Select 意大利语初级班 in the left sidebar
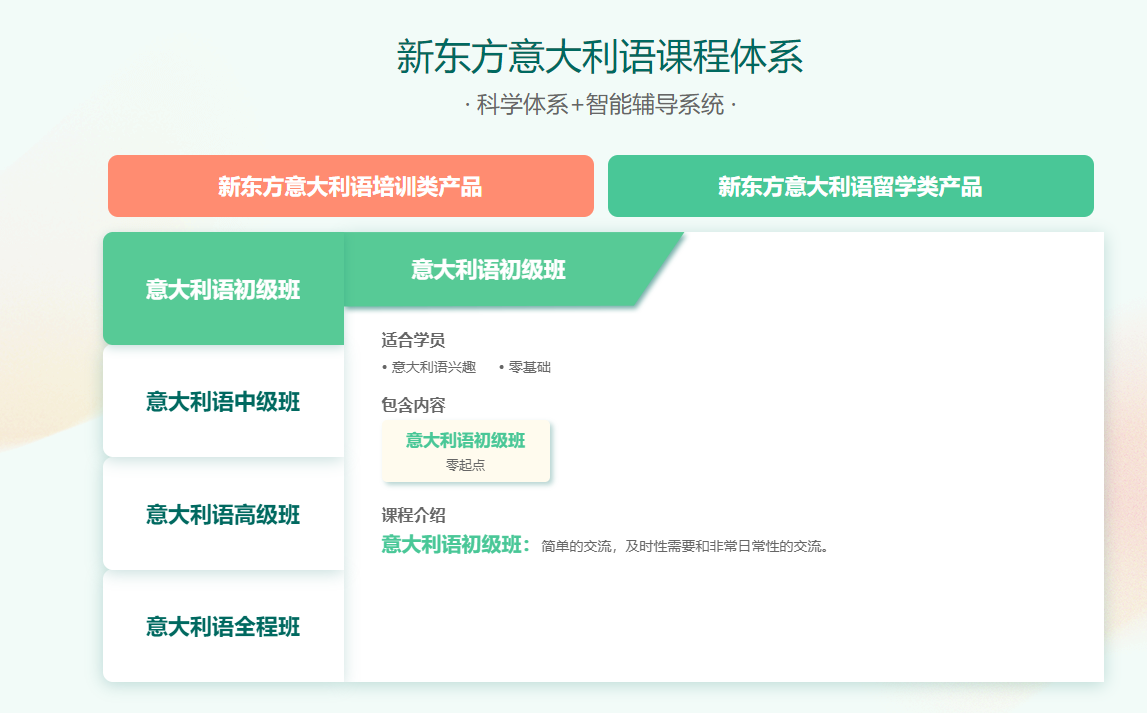Image resolution: width=1147 pixels, height=713 pixels. [x=223, y=290]
